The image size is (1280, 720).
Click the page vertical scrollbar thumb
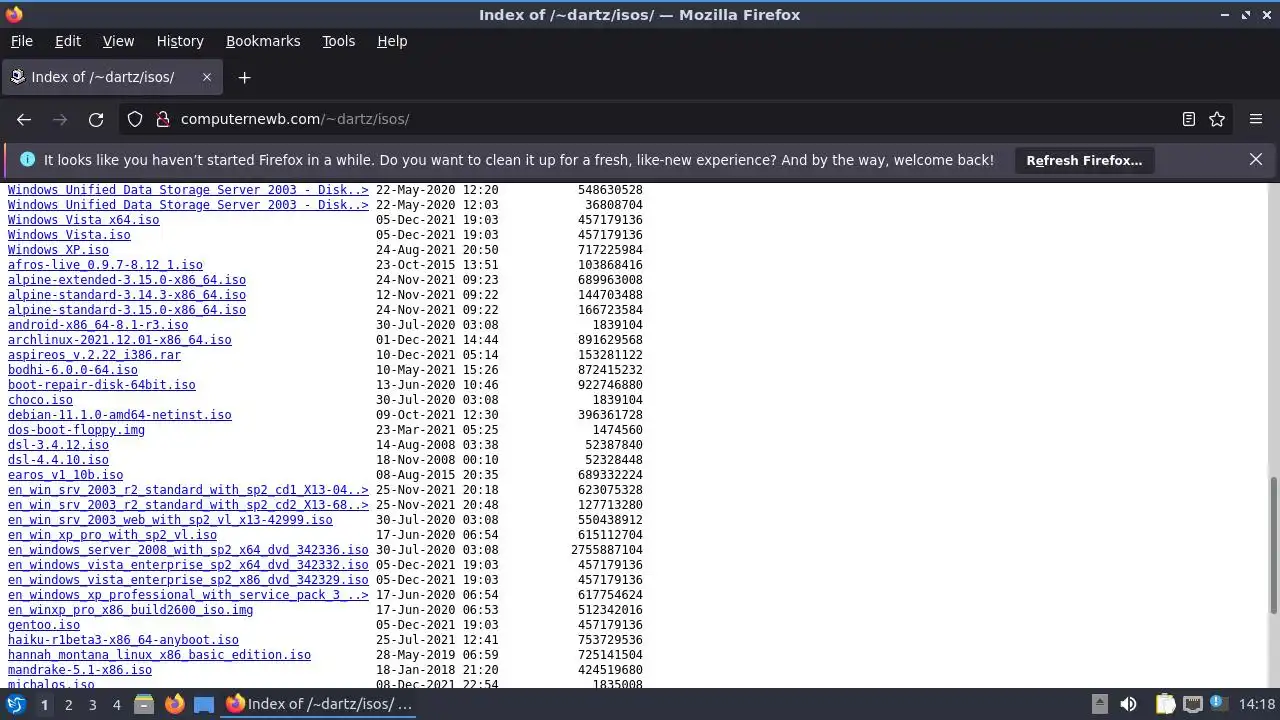coord(1272,545)
